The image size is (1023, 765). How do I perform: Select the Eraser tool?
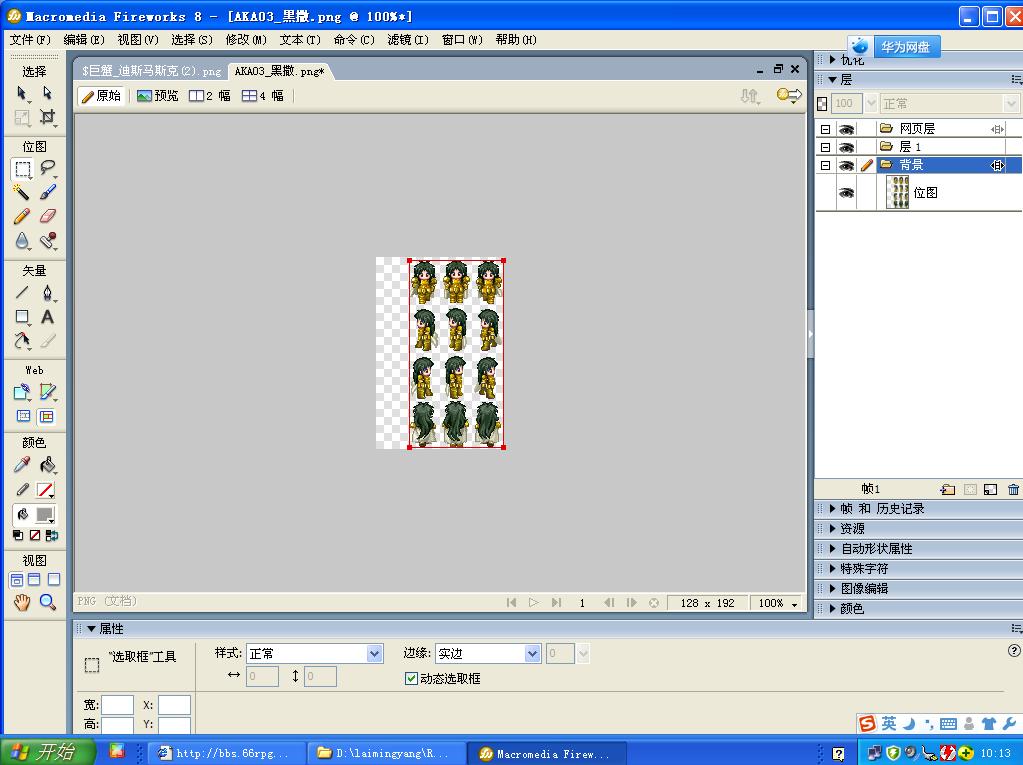[48, 216]
